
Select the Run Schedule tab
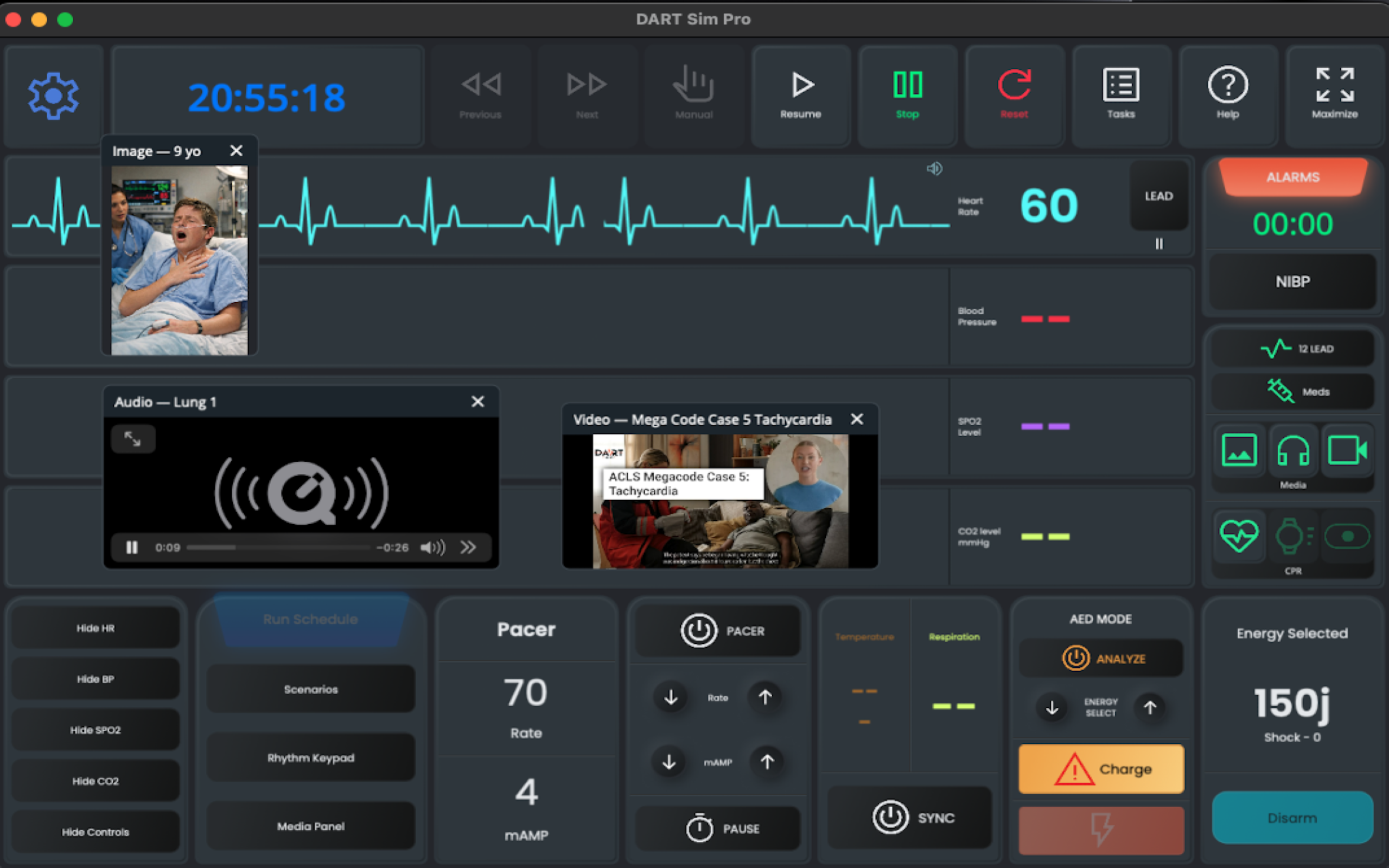click(x=310, y=620)
